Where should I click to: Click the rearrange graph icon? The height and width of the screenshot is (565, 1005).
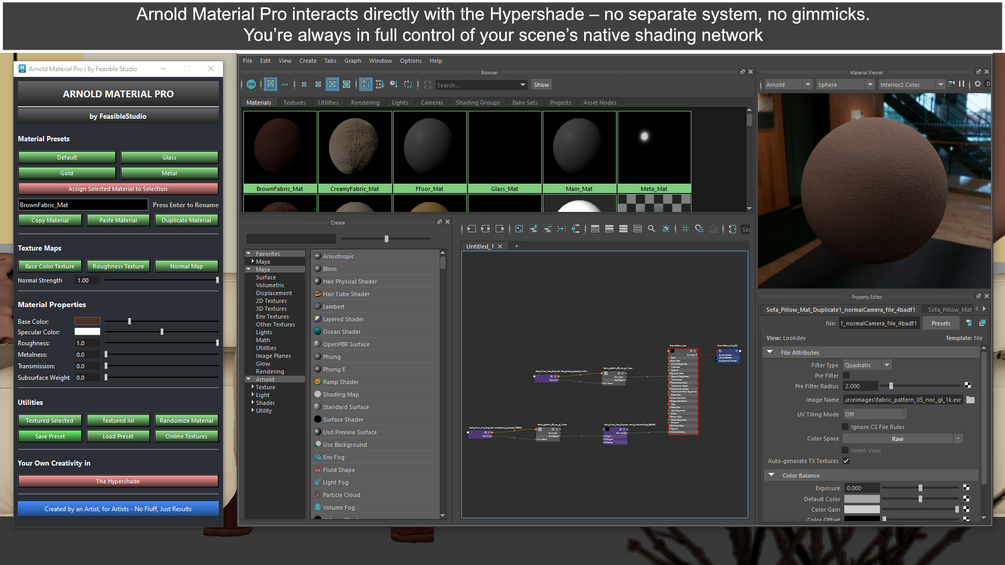point(561,229)
